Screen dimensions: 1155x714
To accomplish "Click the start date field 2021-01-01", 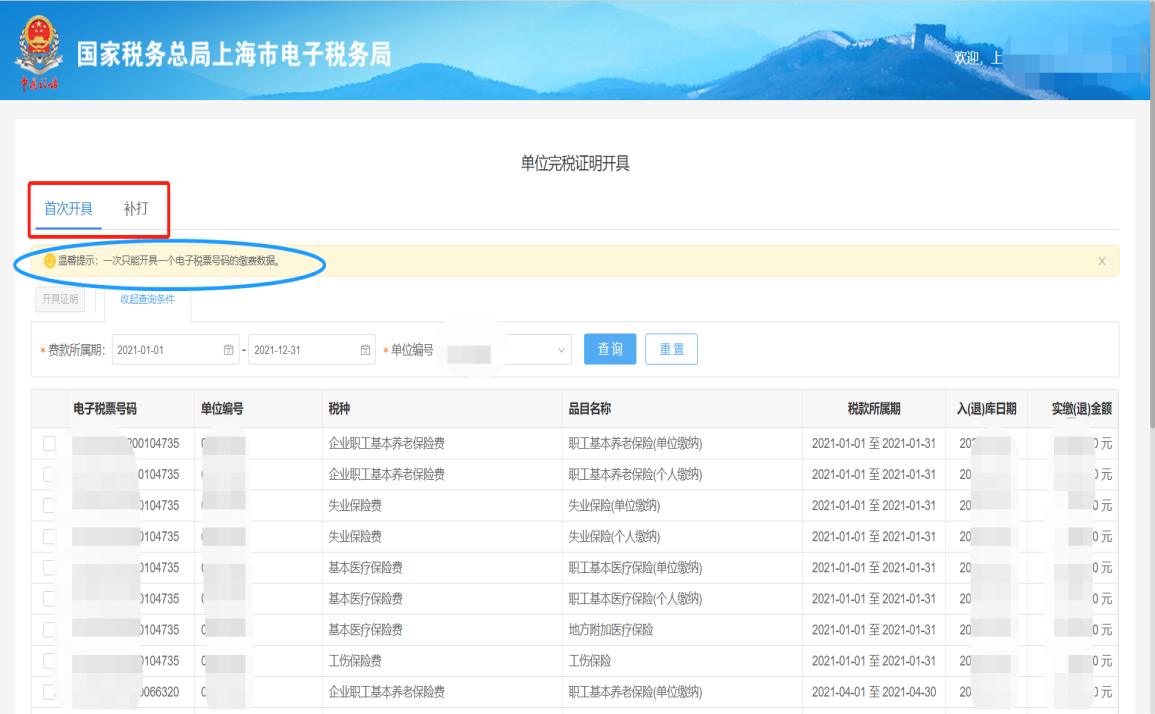I will pyautogui.click(x=165, y=350).
